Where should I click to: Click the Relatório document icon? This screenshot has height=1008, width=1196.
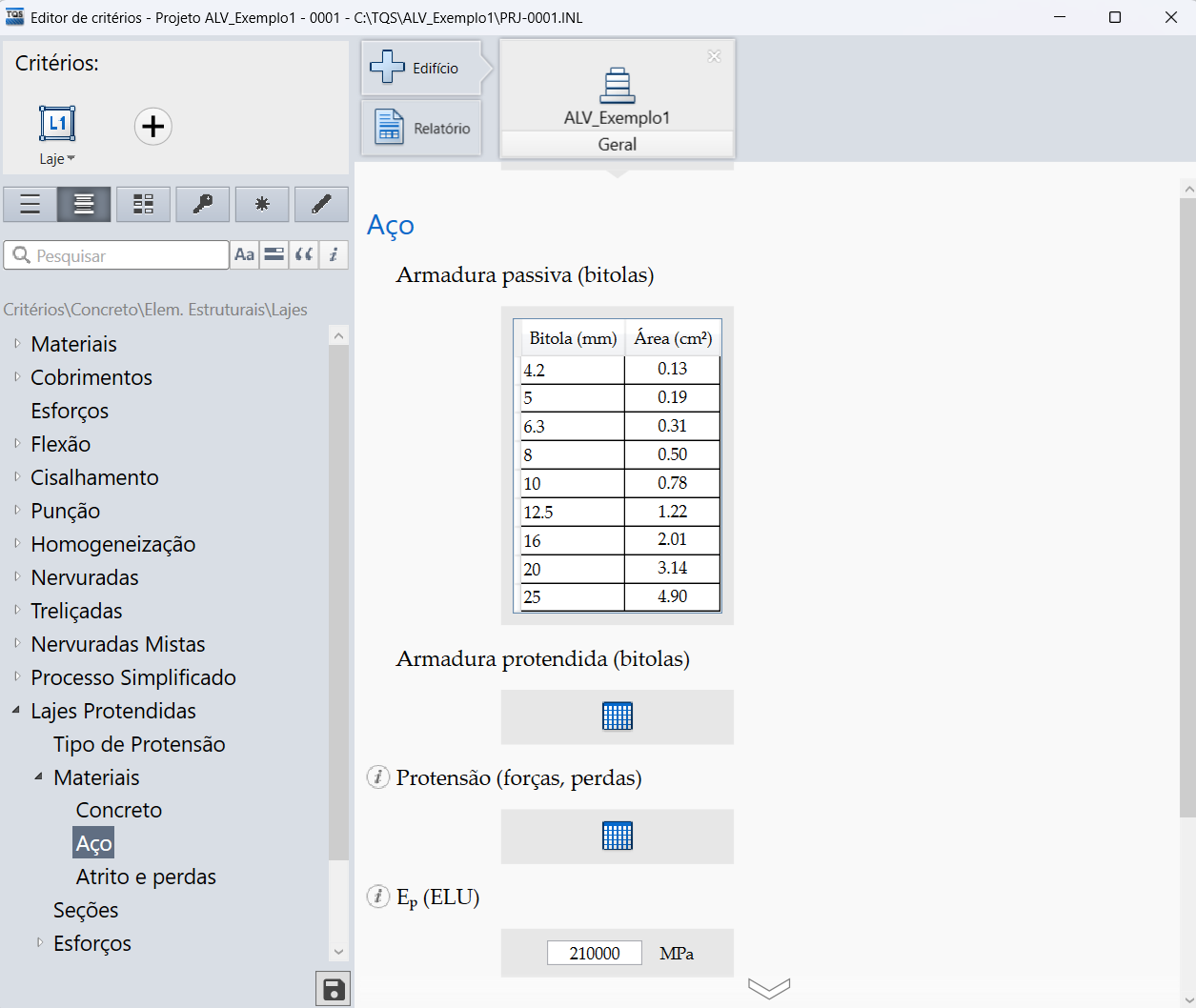(x=389, y=126)
